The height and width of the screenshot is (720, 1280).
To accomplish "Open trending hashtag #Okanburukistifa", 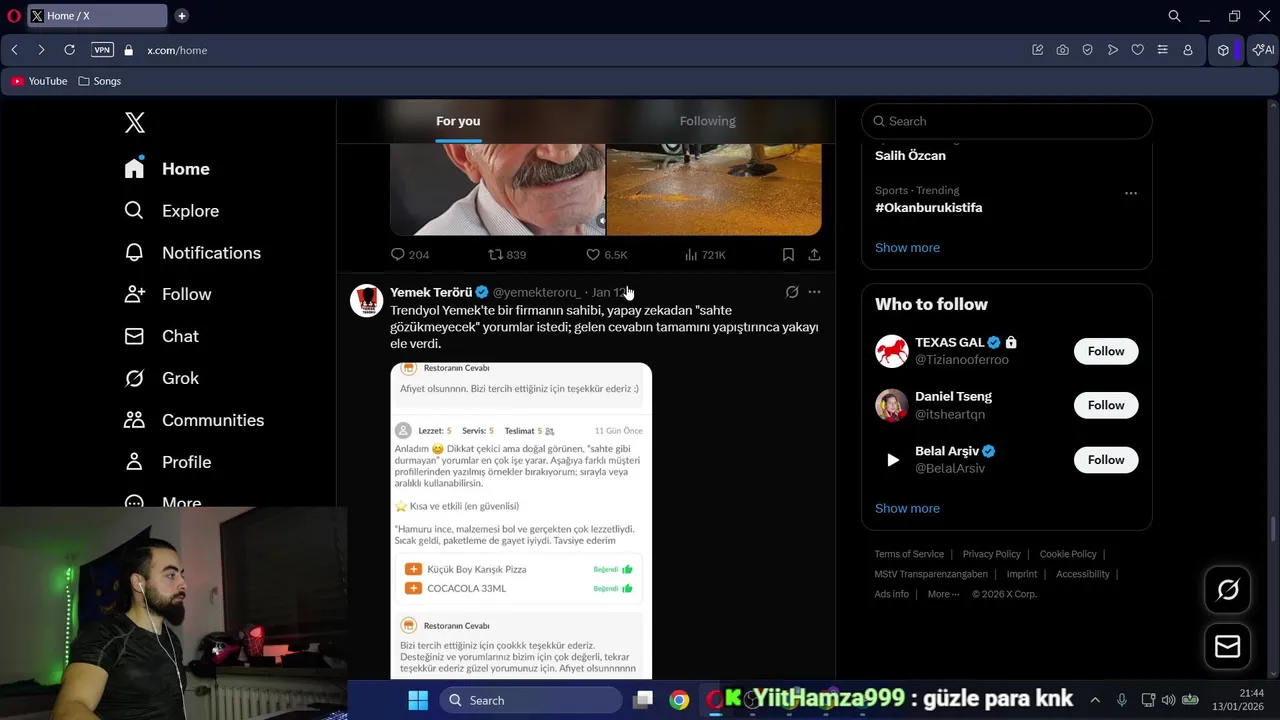I will 928,207.
